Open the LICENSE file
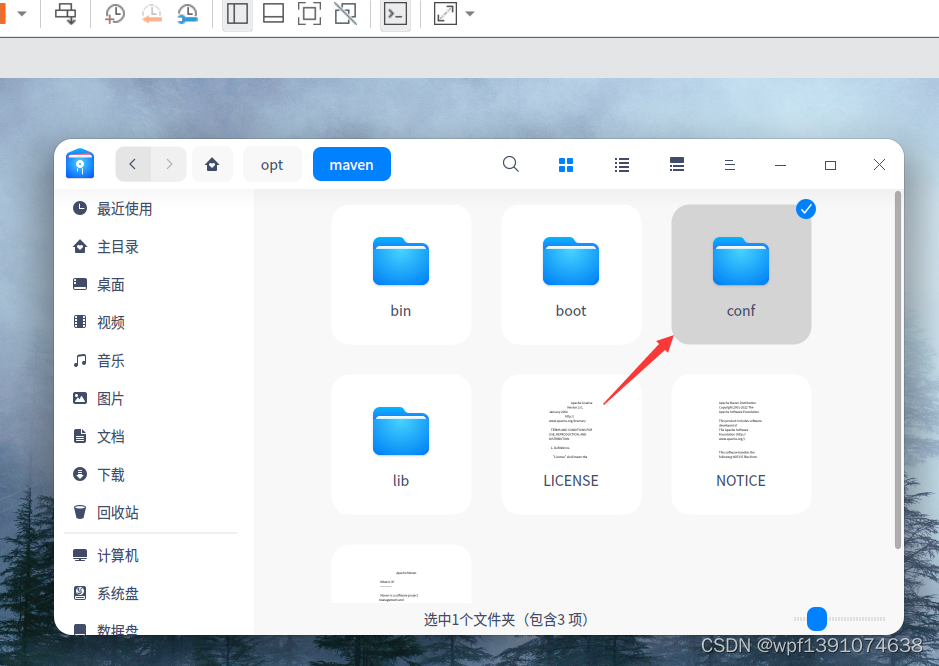 tap(571, 444)
